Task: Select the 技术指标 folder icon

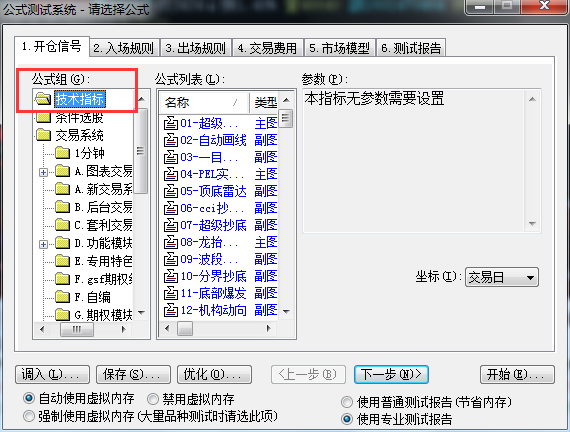Action: coord(43,99)
